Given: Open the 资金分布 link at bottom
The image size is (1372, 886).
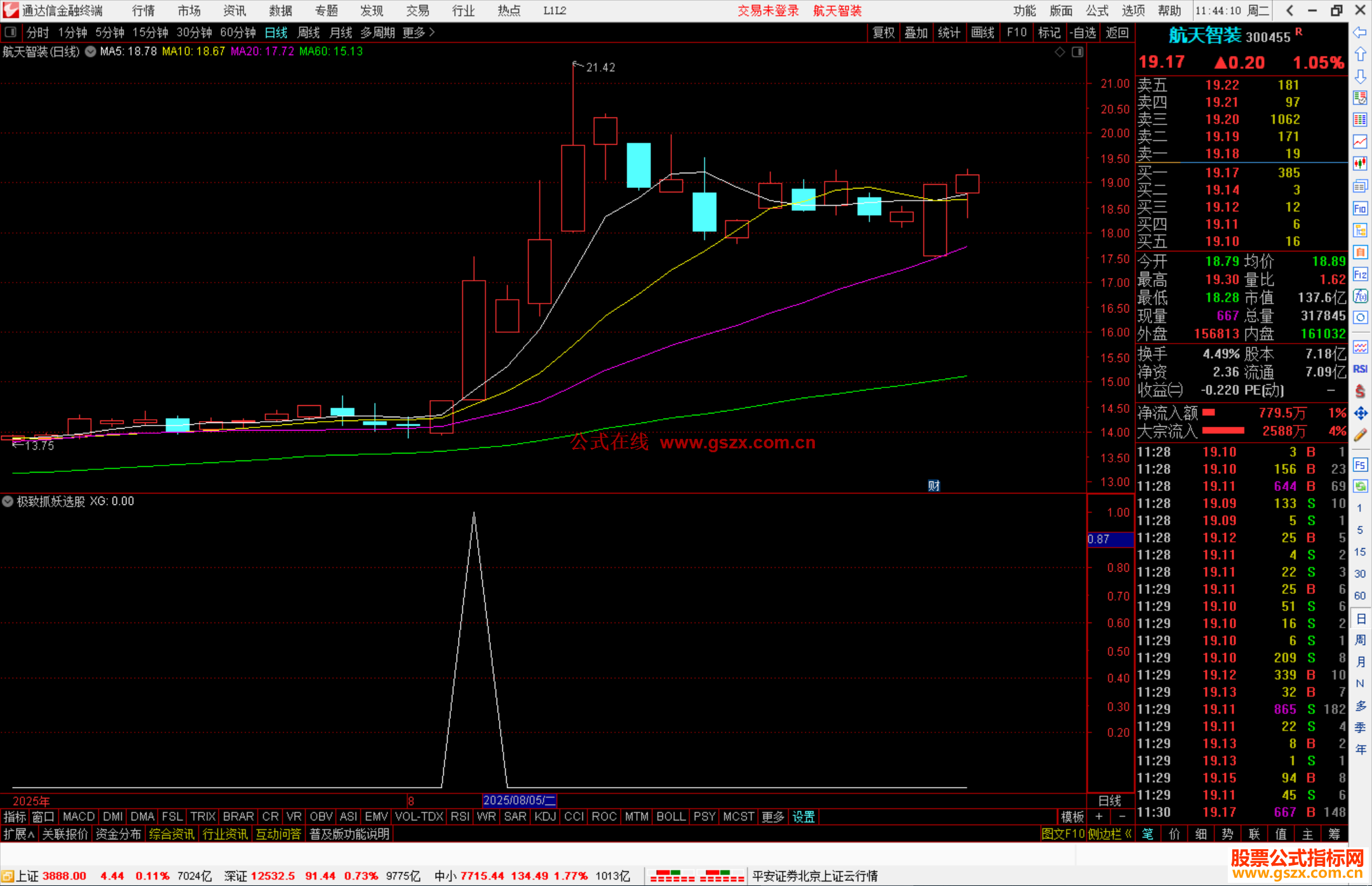Looking at the screenshot, I should (118, 834).
